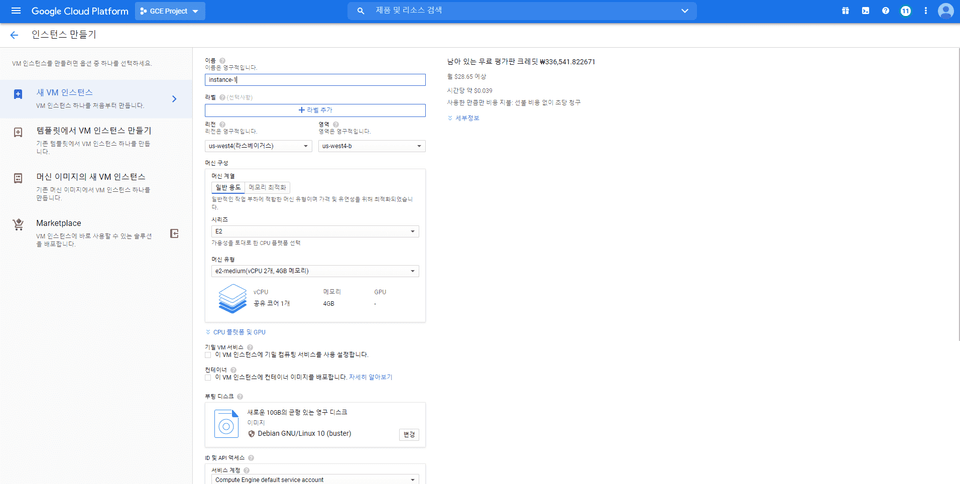The height and width of the screenshot is (484, 960).
Task: Click help icon next to 부팅 디스크
Action: pyautogui.click(x=239, y=397)
